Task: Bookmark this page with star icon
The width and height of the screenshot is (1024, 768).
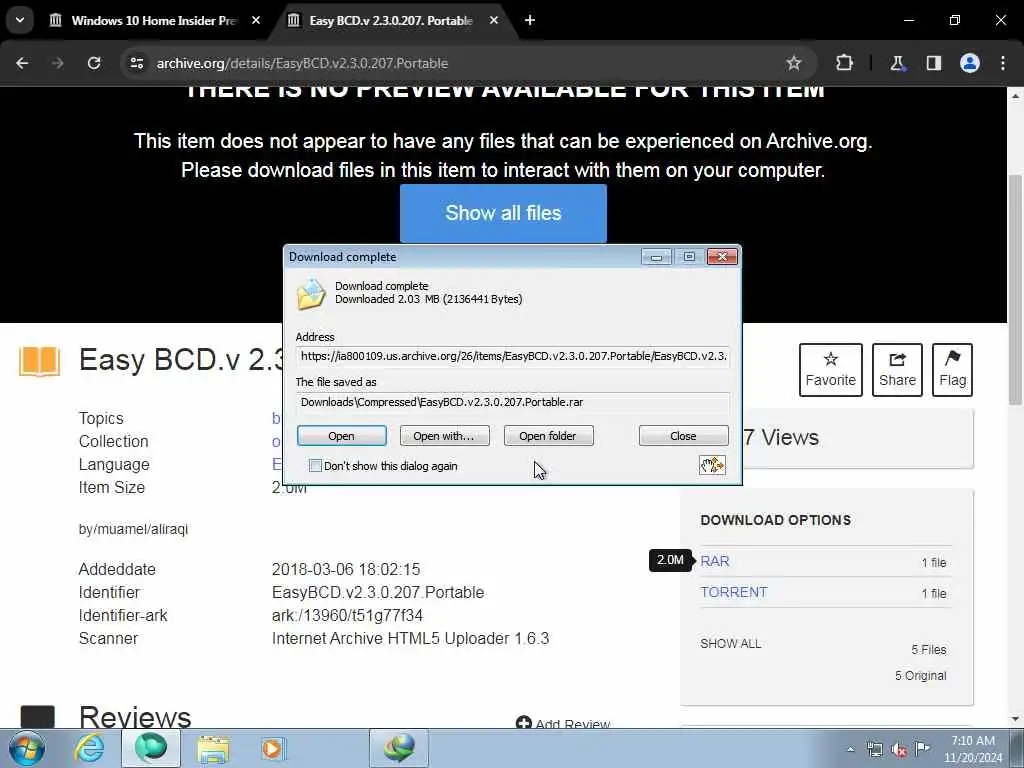Action: tap(793, 63)
